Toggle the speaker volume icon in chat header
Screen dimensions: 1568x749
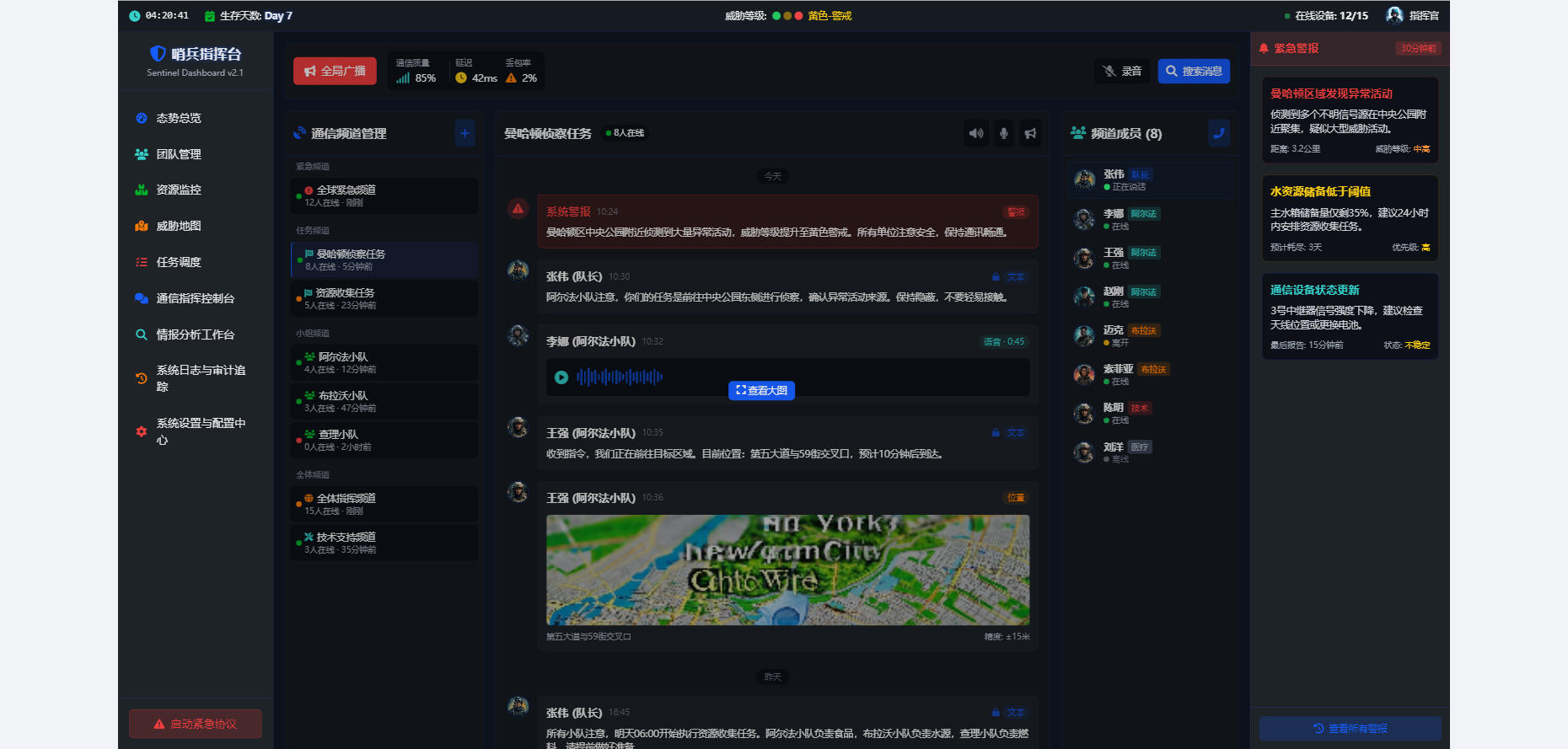[x=976, y=133]
